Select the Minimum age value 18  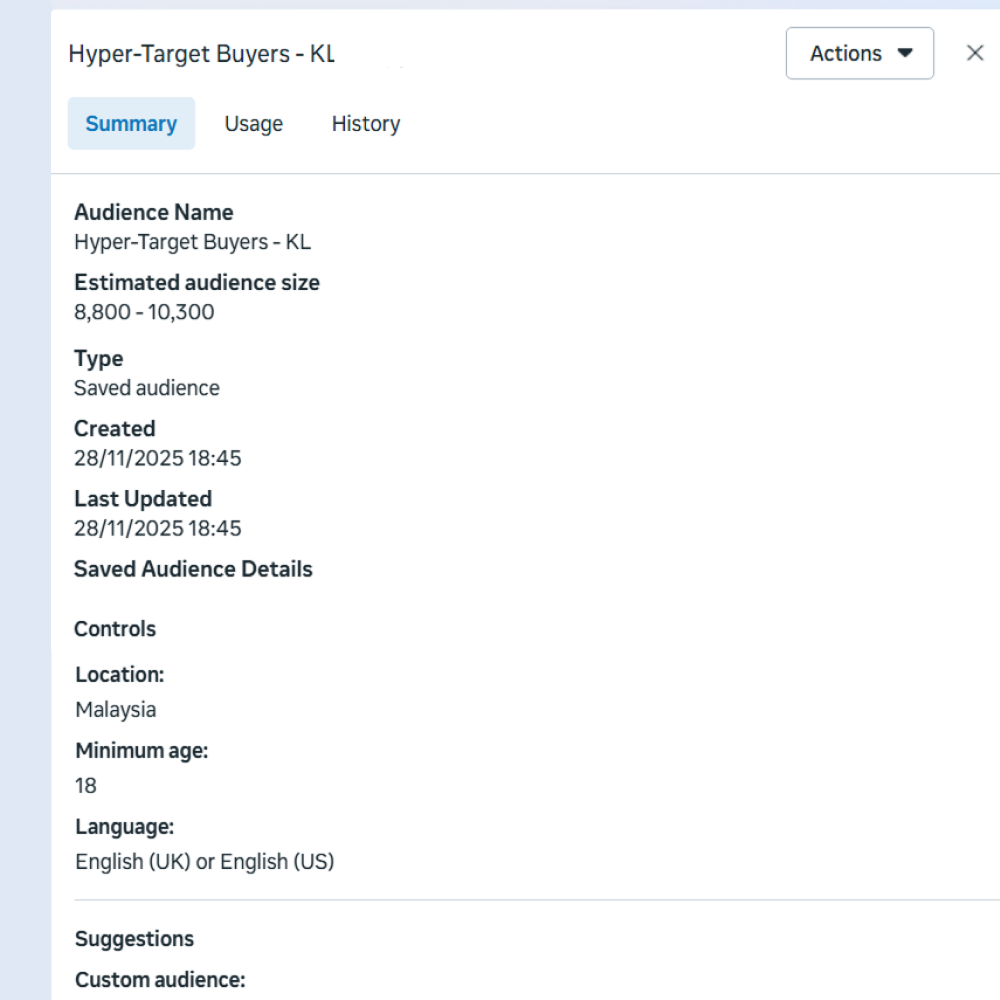pos(84,785)
